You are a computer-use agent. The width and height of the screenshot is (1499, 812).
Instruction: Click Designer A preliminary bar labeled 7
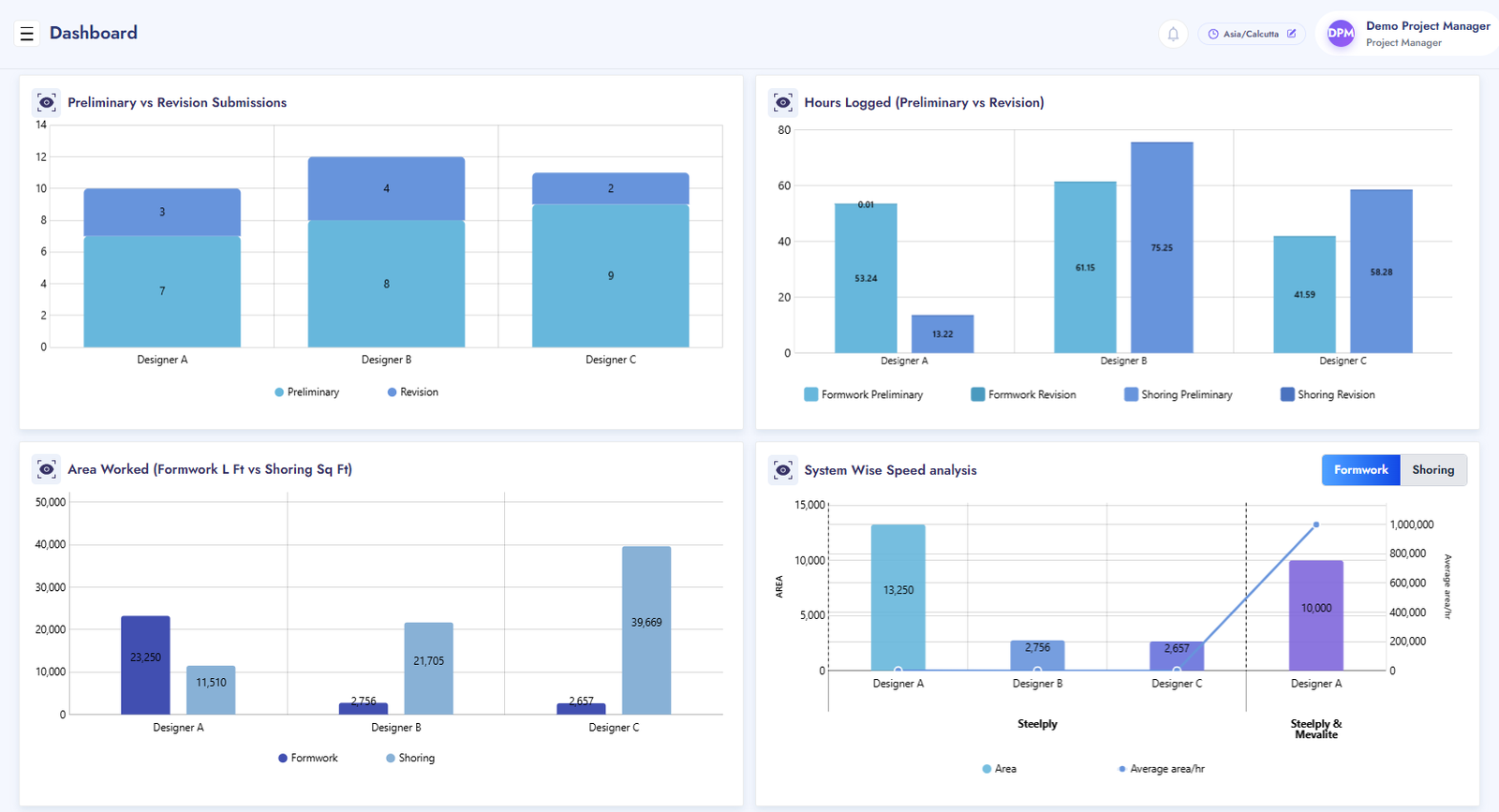point(162,291)
